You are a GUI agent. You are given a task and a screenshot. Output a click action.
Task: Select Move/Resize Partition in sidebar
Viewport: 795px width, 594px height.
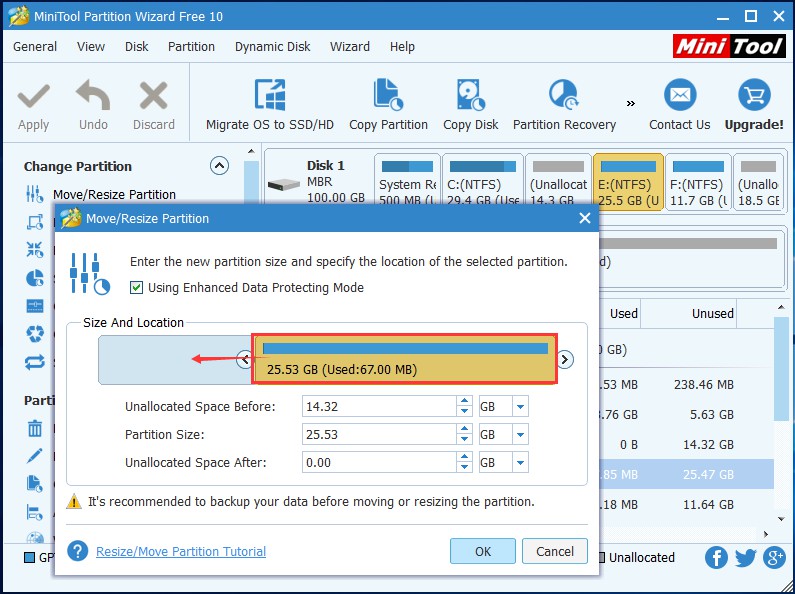pyautogui.click(x=114, y=195)
